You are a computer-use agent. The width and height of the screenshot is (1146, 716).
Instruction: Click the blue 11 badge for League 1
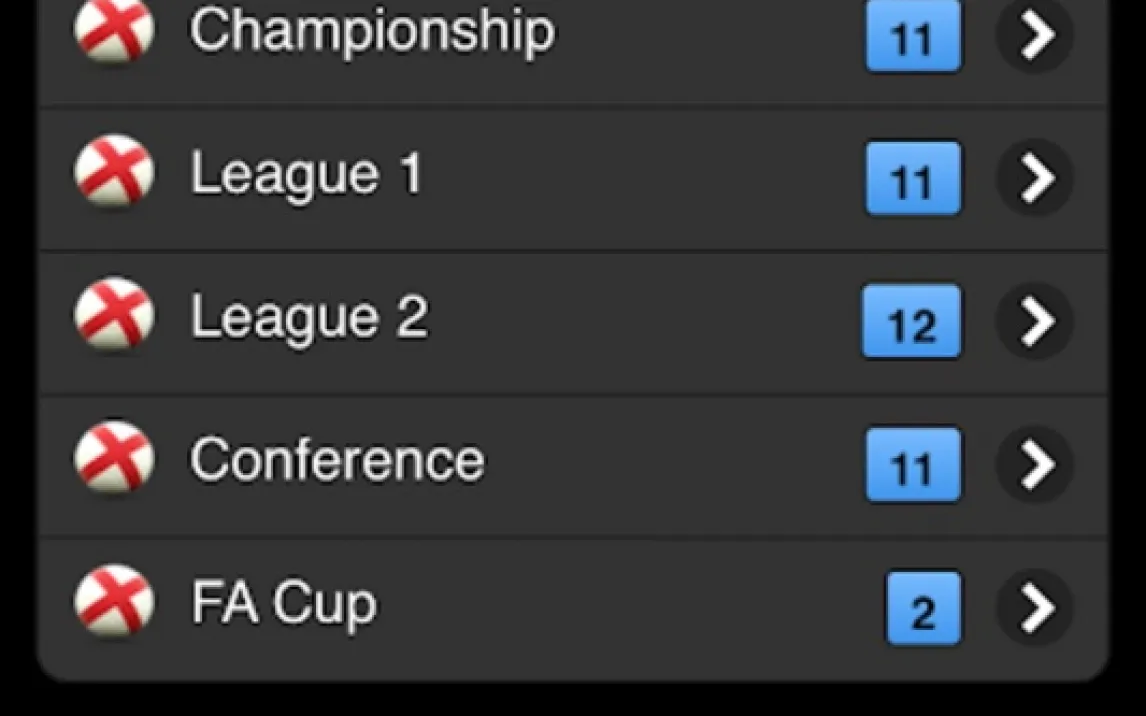pos(914,178)
